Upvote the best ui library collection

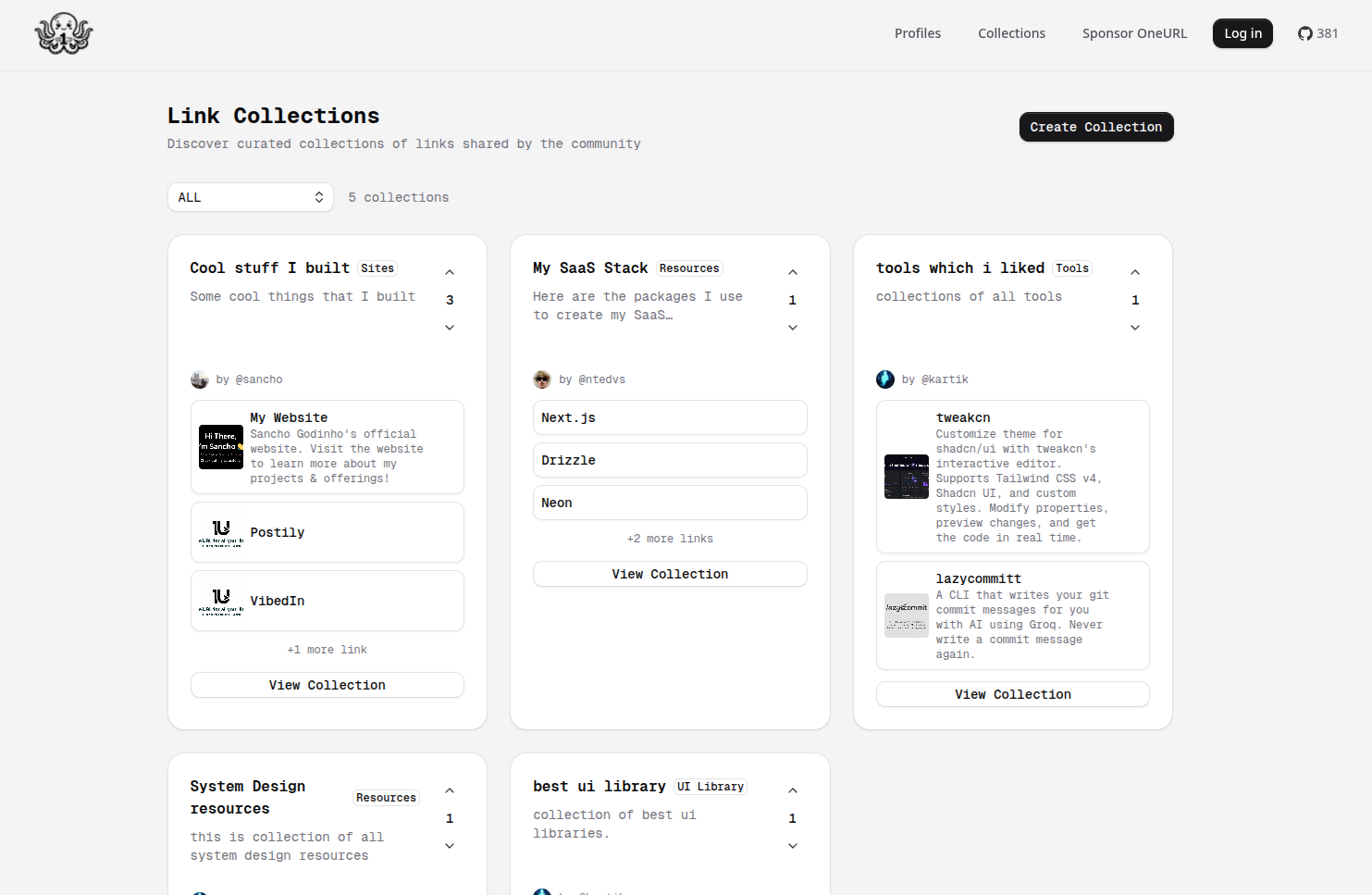pyautogui.click(x=793, y=791)
